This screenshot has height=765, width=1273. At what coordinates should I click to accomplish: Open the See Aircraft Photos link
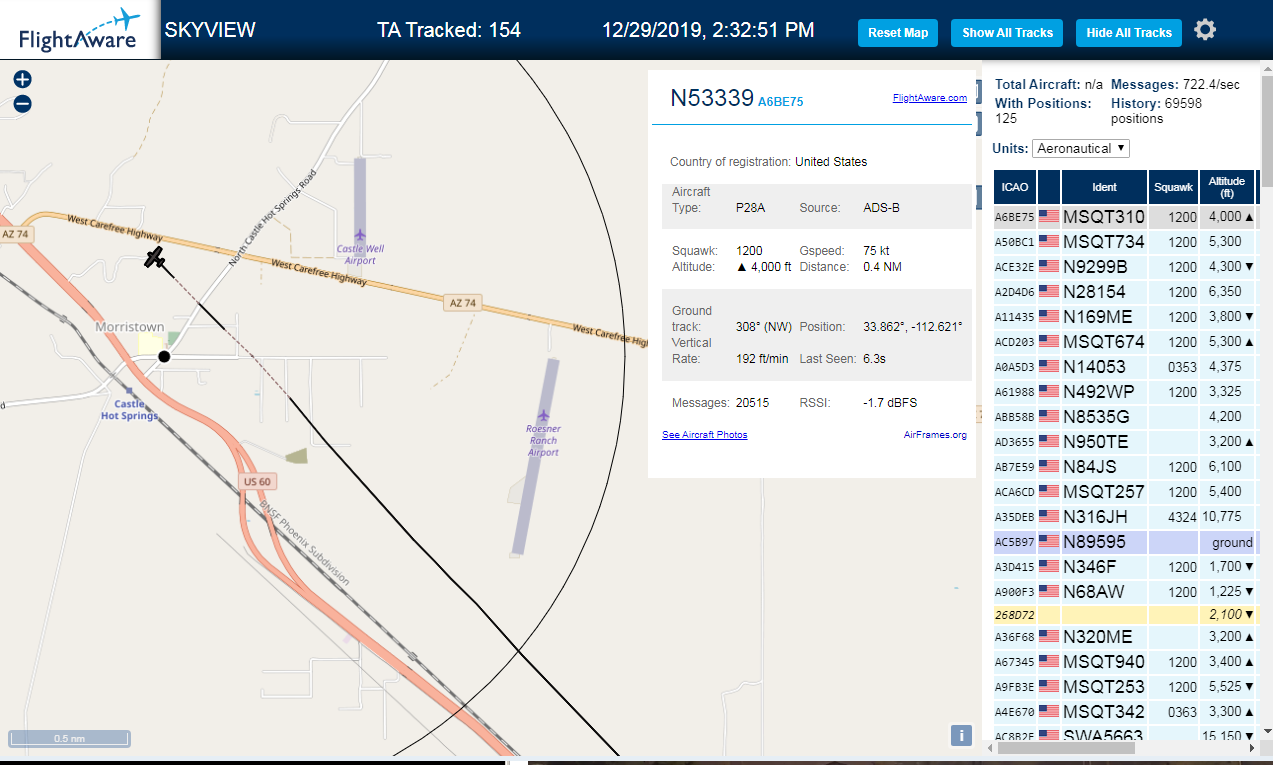click(x=704, y=434)
